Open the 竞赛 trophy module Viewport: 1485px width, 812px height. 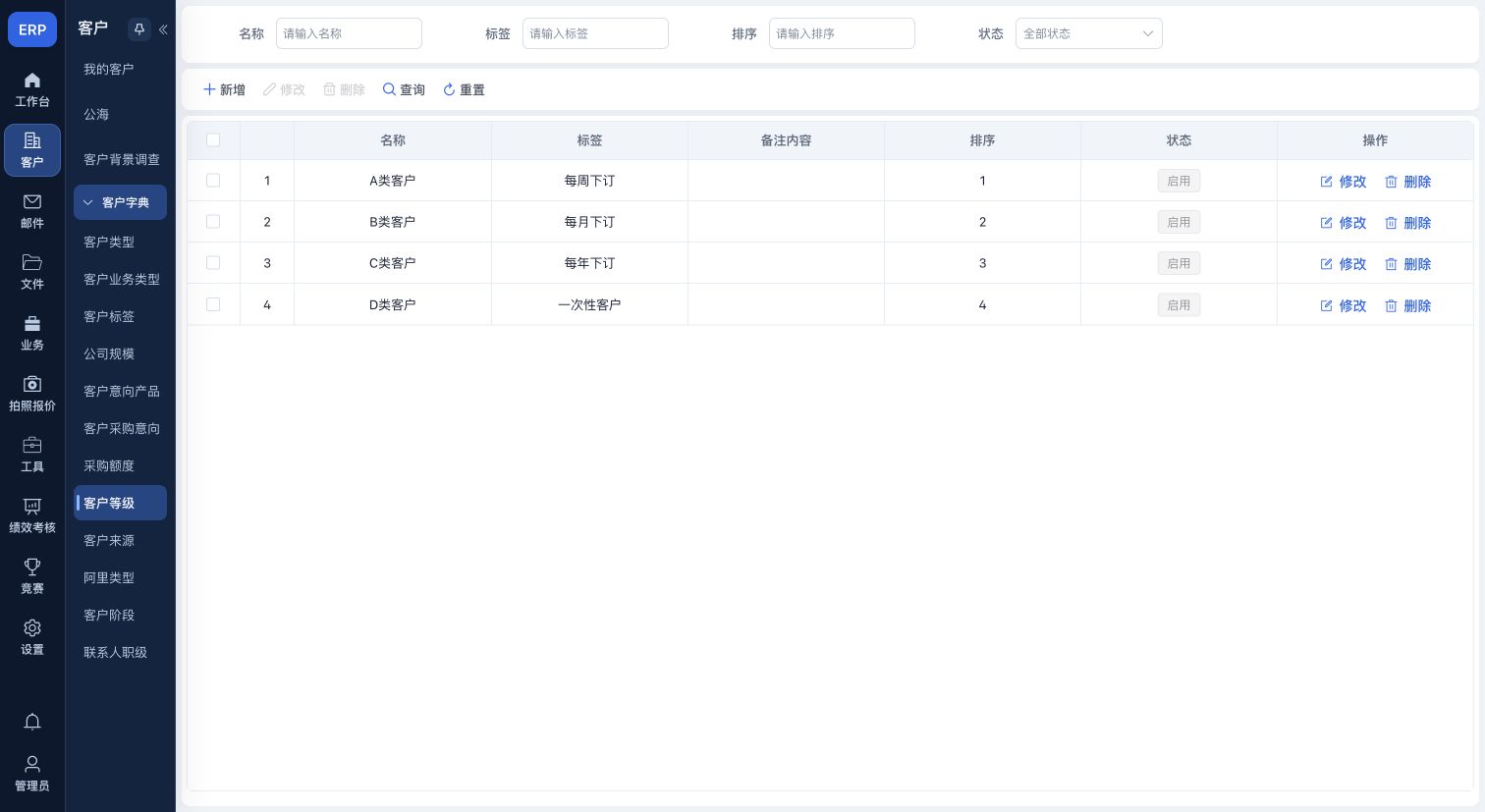[x=32, y=576]
